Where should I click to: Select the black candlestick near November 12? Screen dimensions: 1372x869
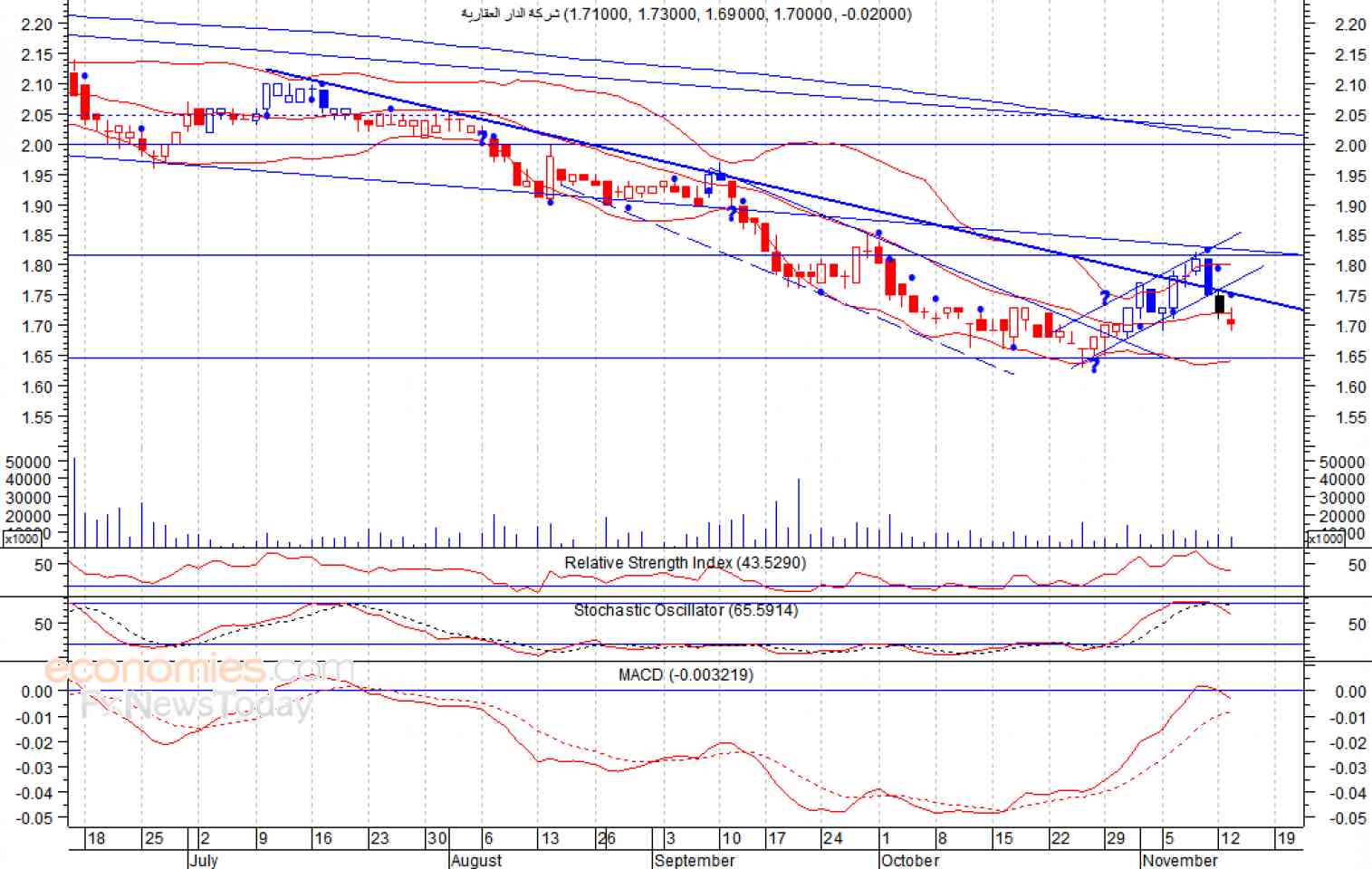(x=1220, y=304)
